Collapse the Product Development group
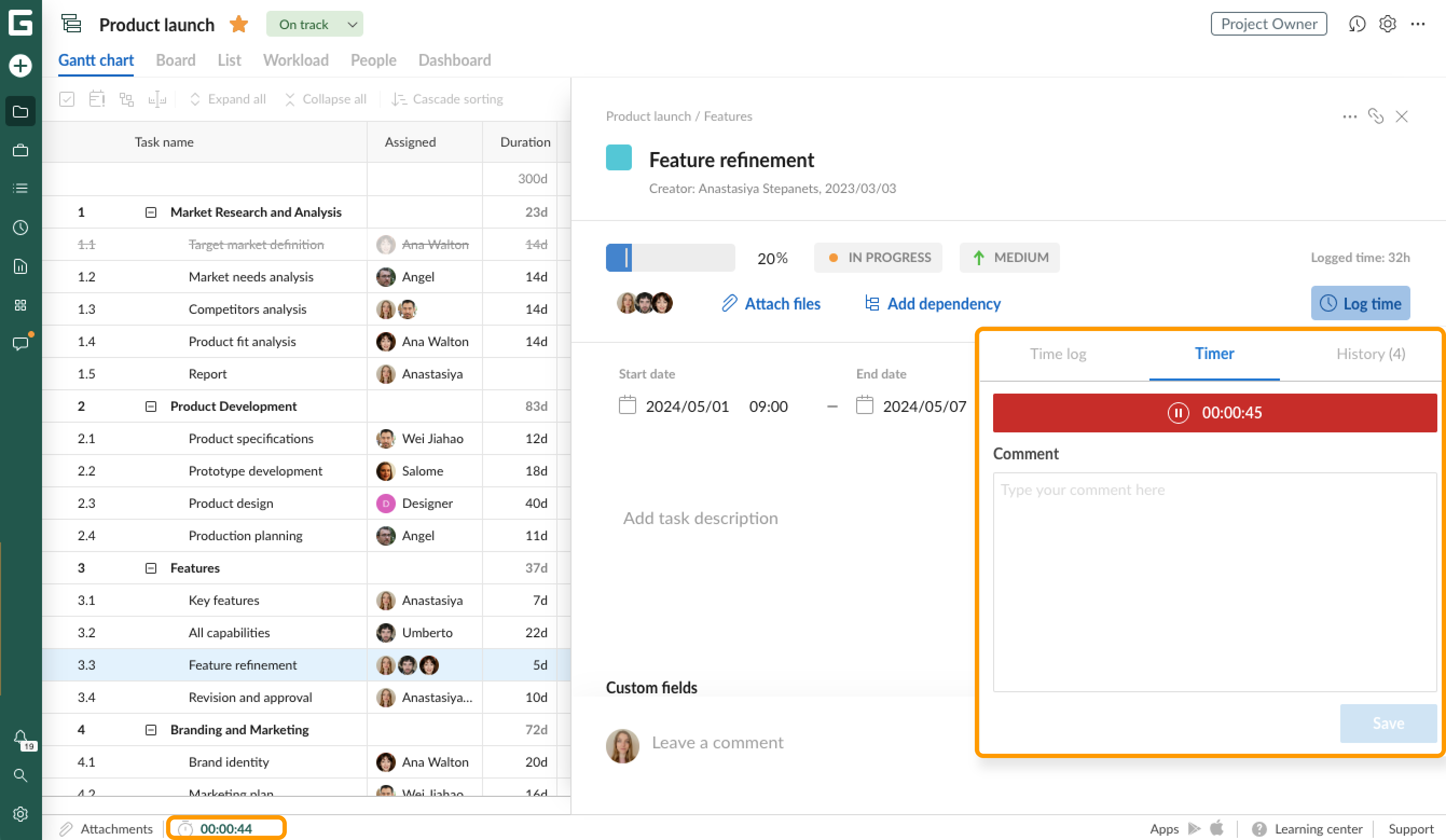This screenshot has width=1446, height=840. pos(150,406)
